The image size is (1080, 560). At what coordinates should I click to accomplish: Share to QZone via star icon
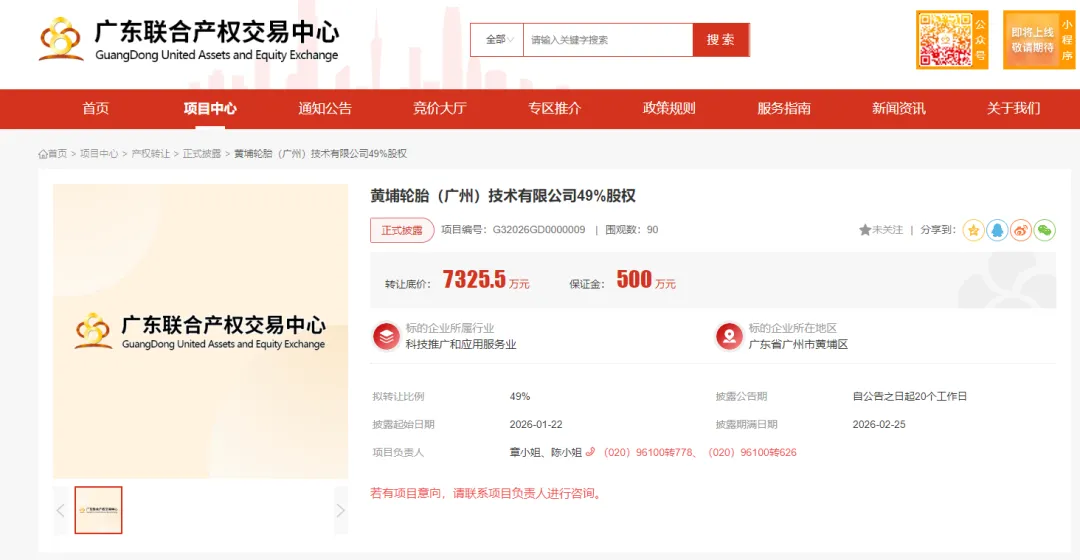pos(974,230)
